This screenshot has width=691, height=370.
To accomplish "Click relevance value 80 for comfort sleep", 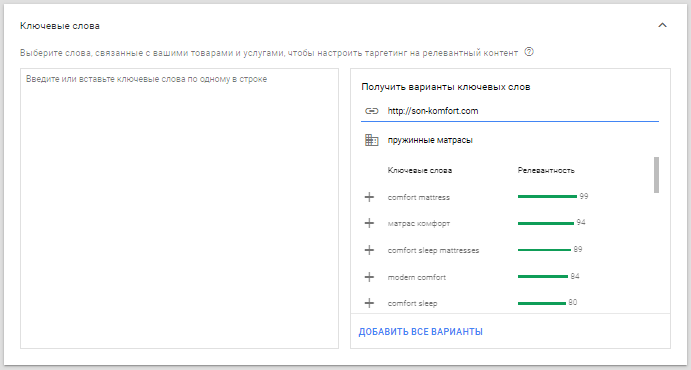I will tap(572, 303).
